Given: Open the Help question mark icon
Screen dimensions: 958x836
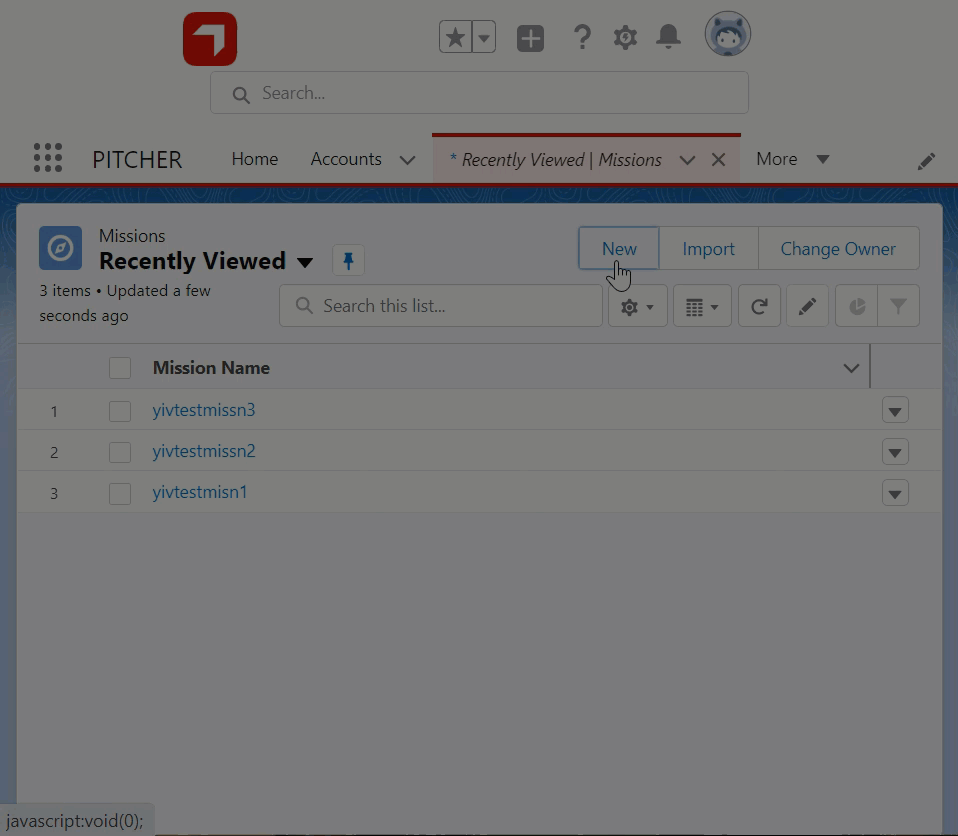Looking at the screenshot, I should (x=581, y=38).
